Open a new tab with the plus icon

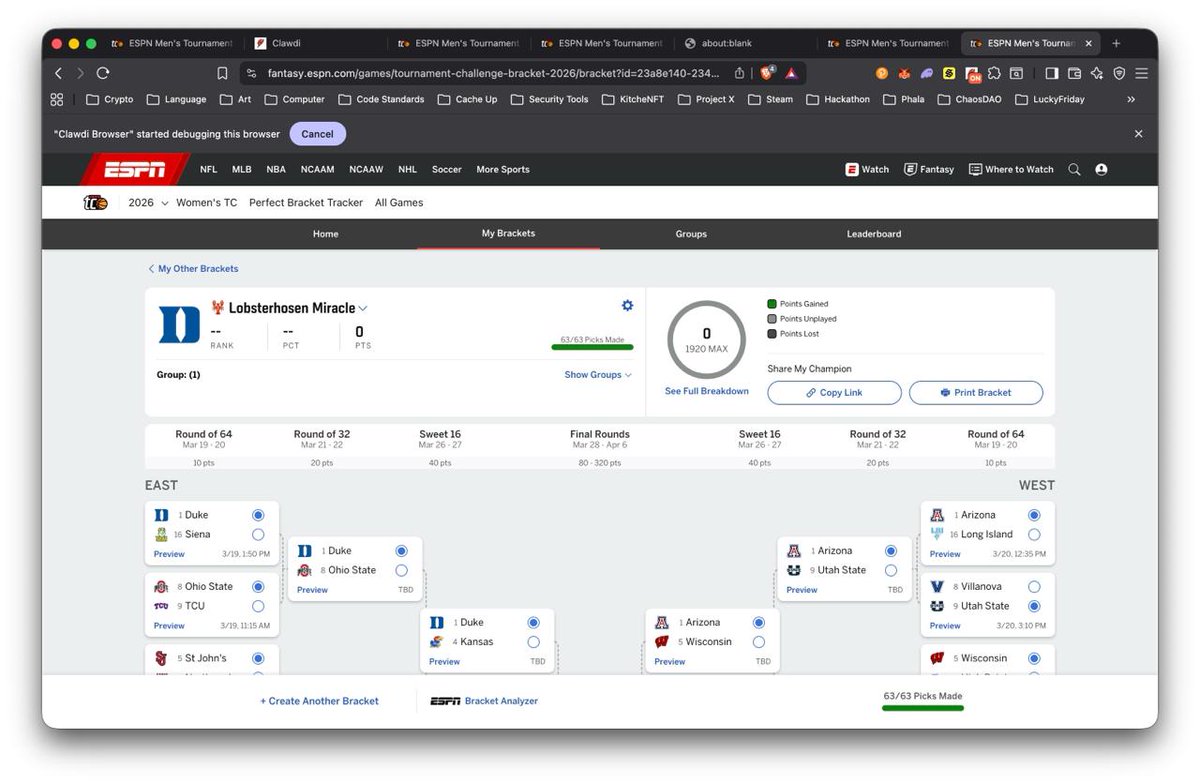[1116, 43]
